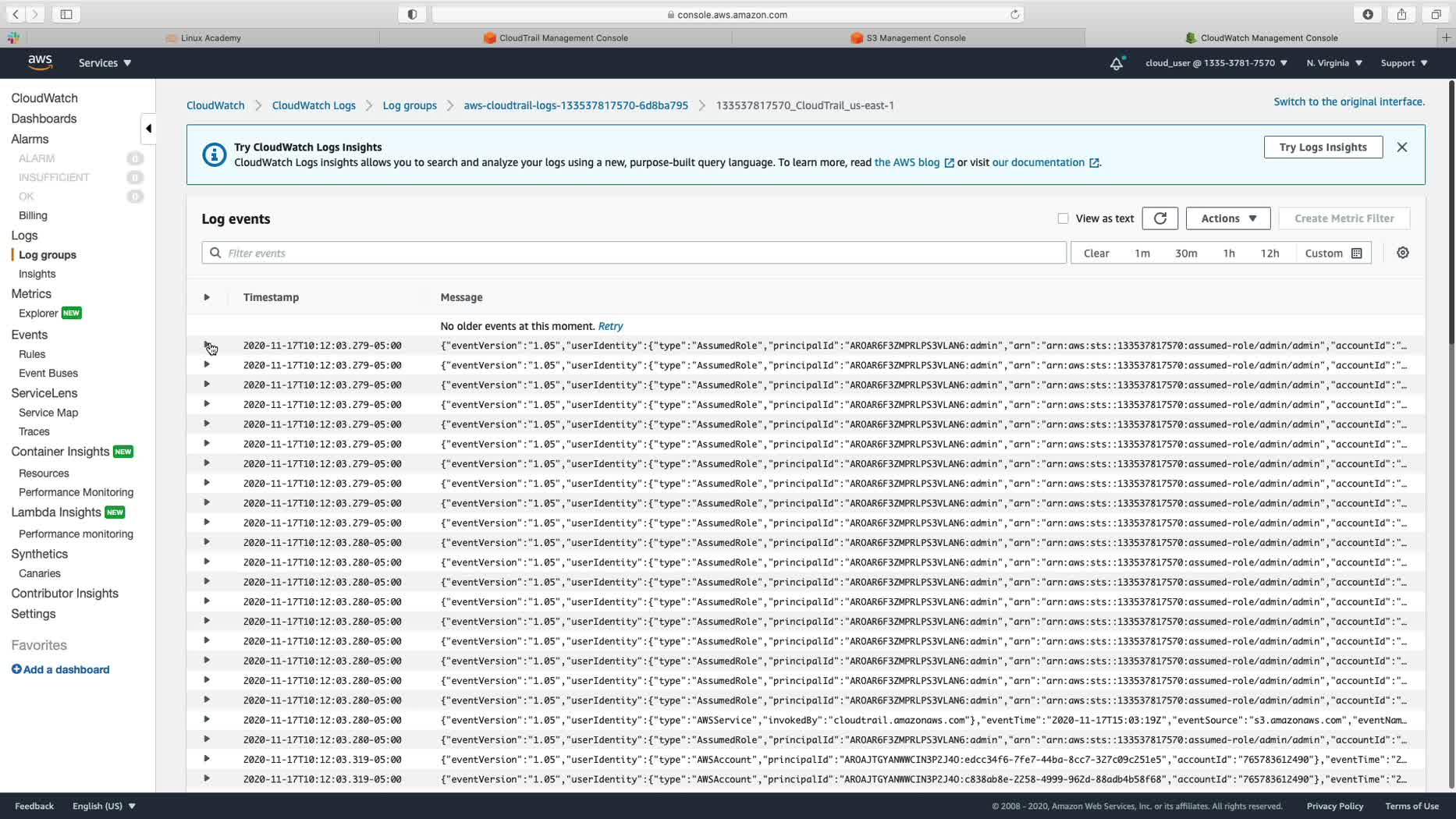Open Event Buses in sidebar
The height and width of the screenshot is (819, 1456).
click(x=48, y=373)
